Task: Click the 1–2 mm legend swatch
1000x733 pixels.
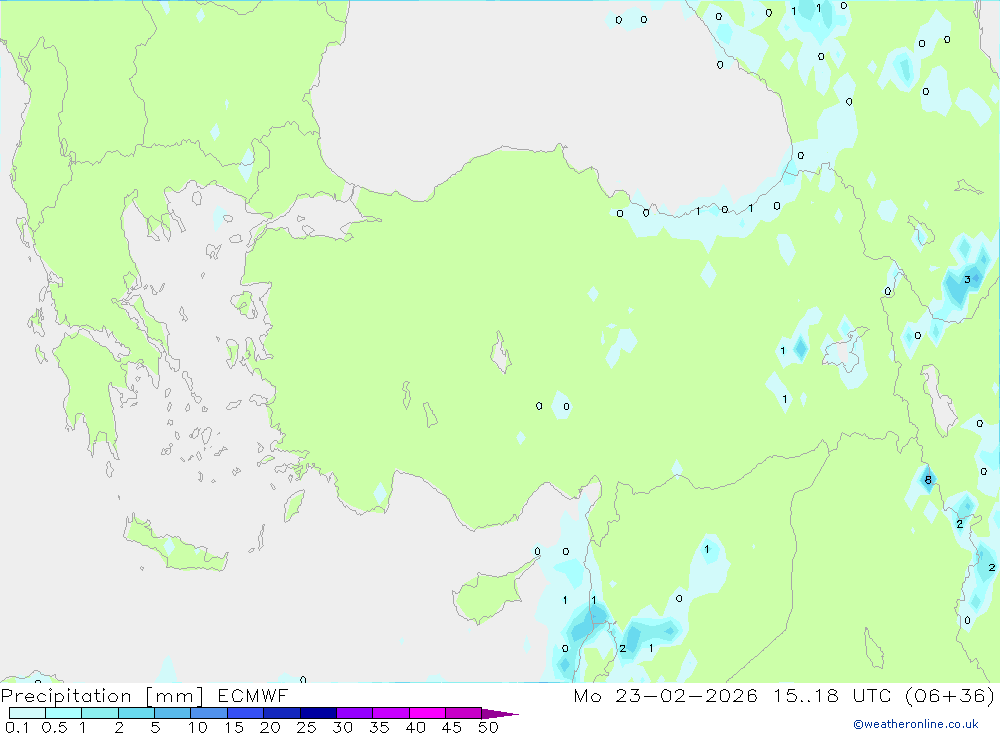Action: [99, 713]
